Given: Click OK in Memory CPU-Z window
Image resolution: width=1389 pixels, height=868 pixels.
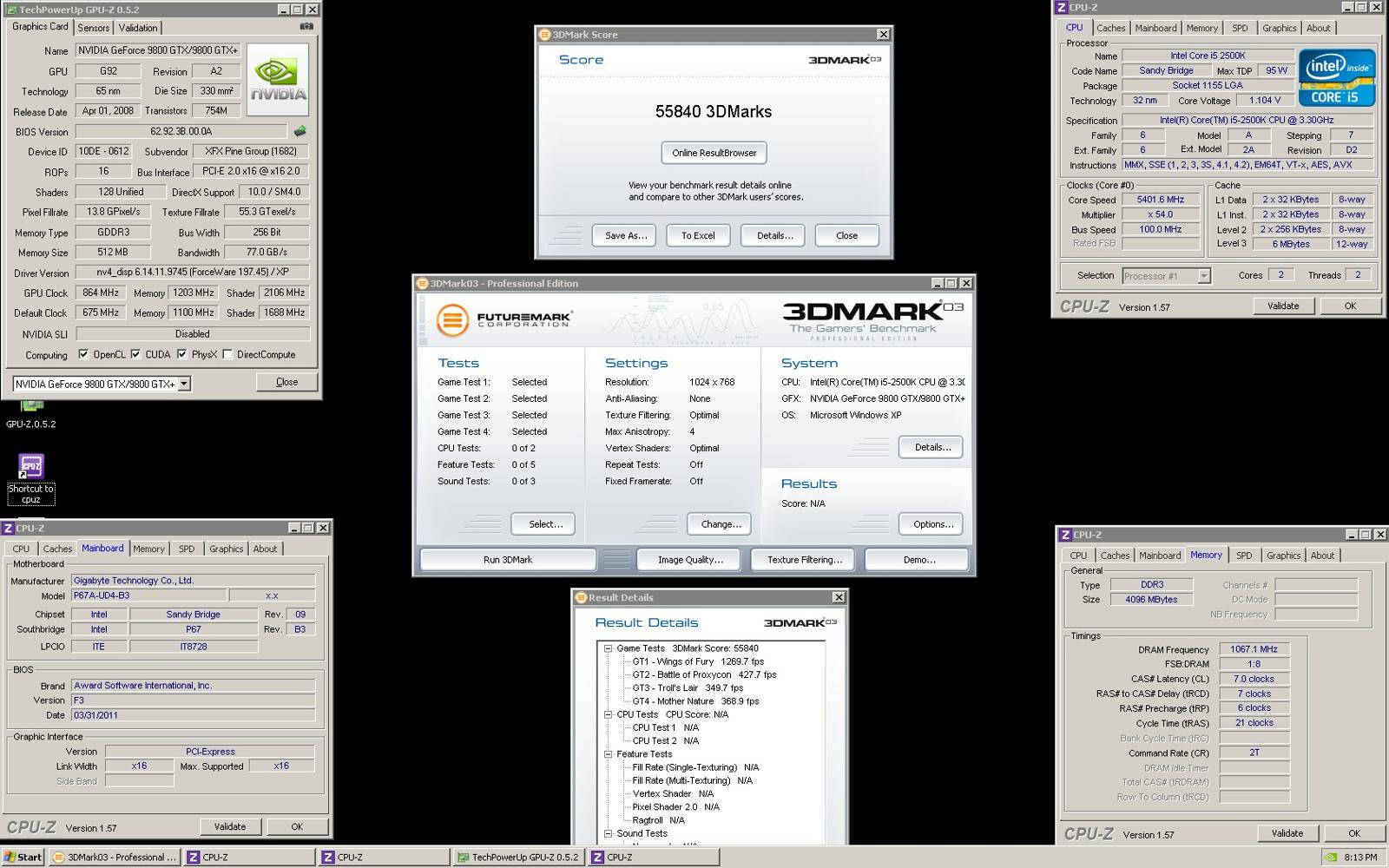Looking at the screenshot, I should tap(1353, 833).
